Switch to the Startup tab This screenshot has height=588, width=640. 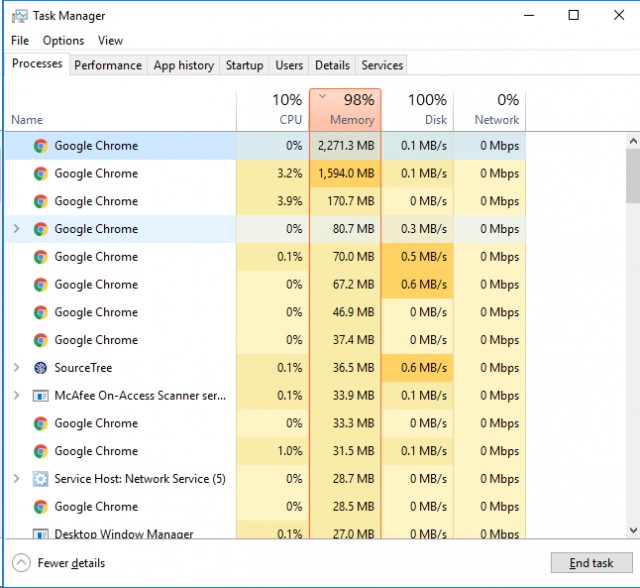244,65
